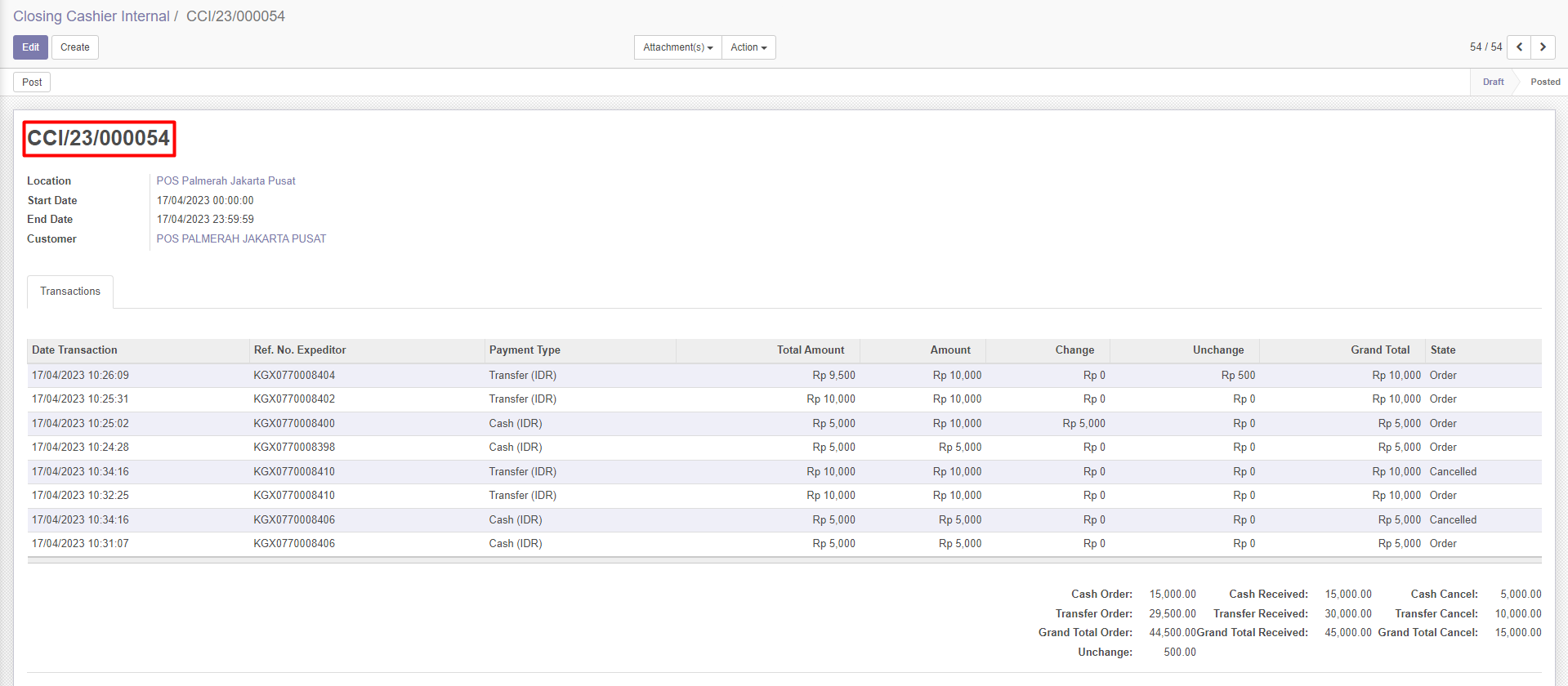Screen dimensions: 1568x686
Task: Click the record counter 54 / 54
Action: point(1485,47)
